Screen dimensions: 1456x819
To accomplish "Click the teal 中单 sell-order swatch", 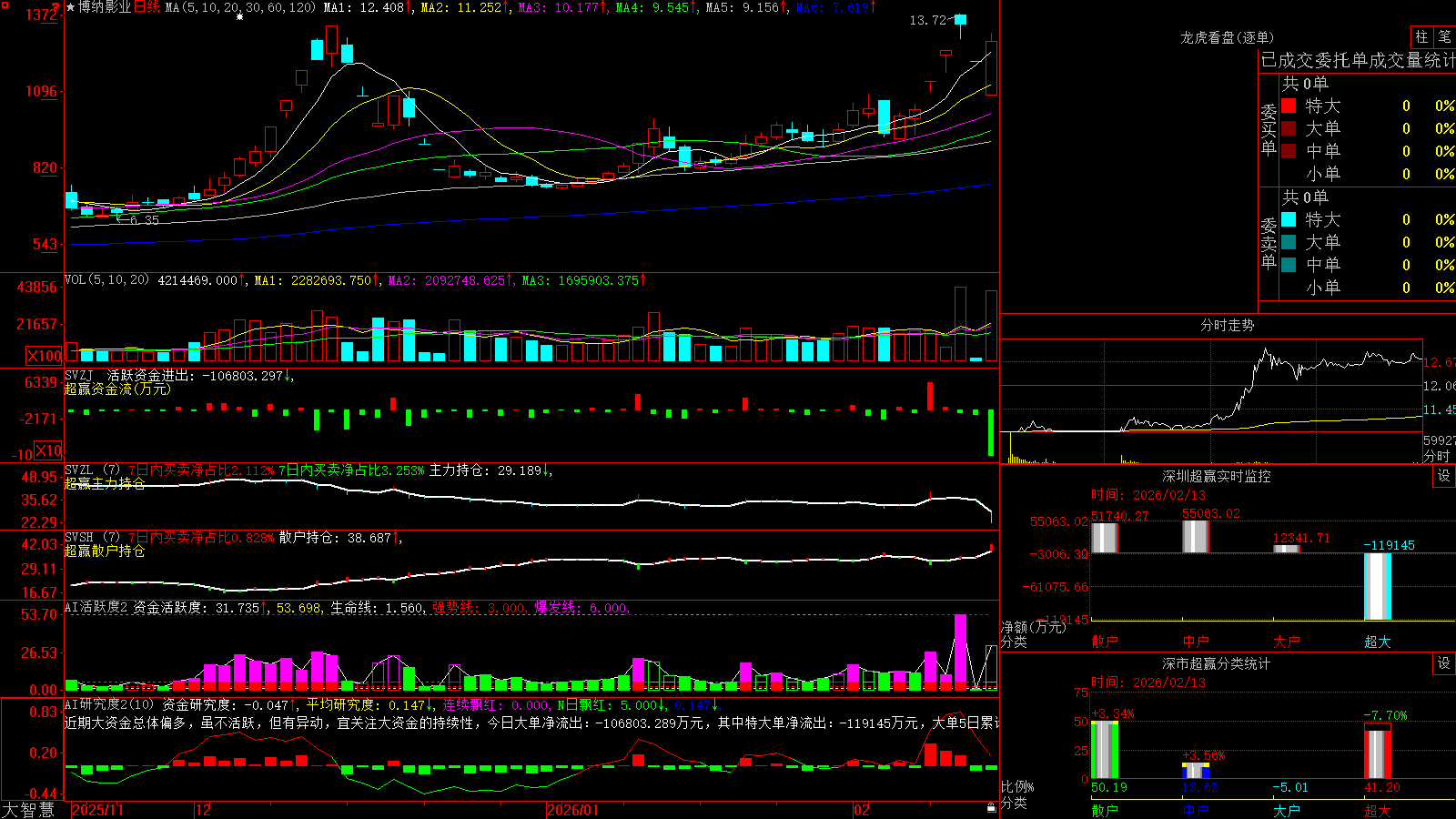I will (x=1289, y=265).
